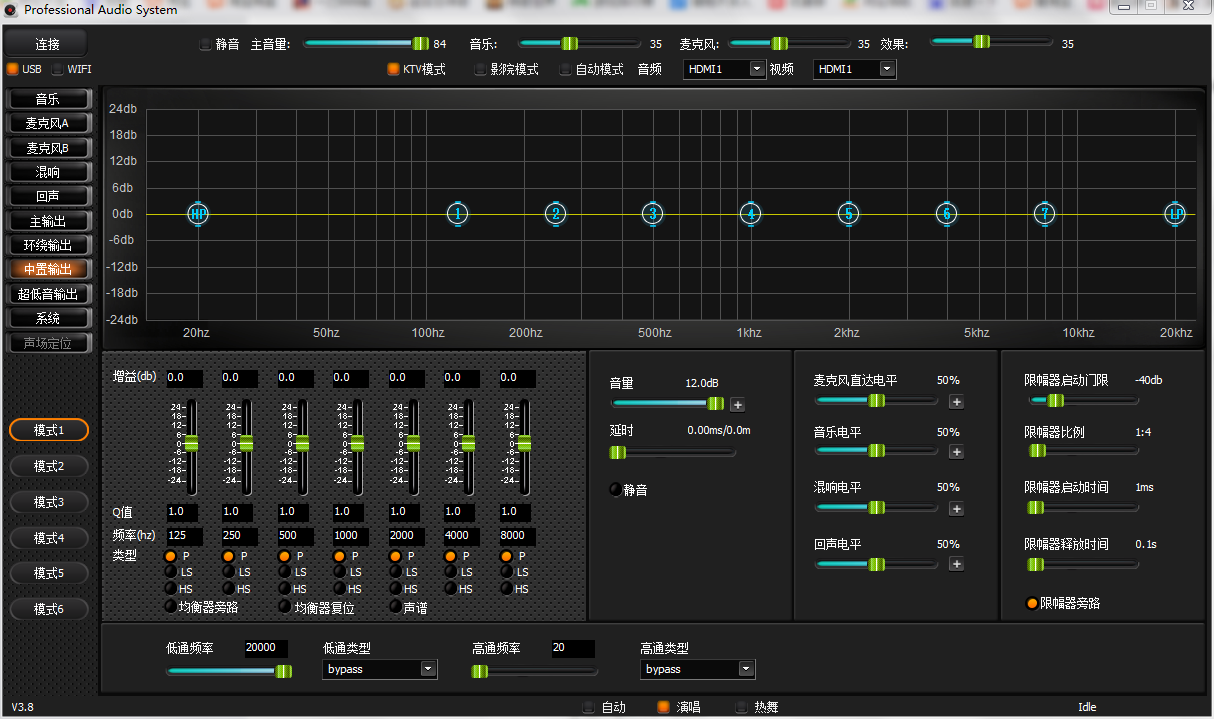Screen dimensions: 1214x719
Task: Click the 限幅器比例 ratio slider
Action: [x=1084, y=451]
